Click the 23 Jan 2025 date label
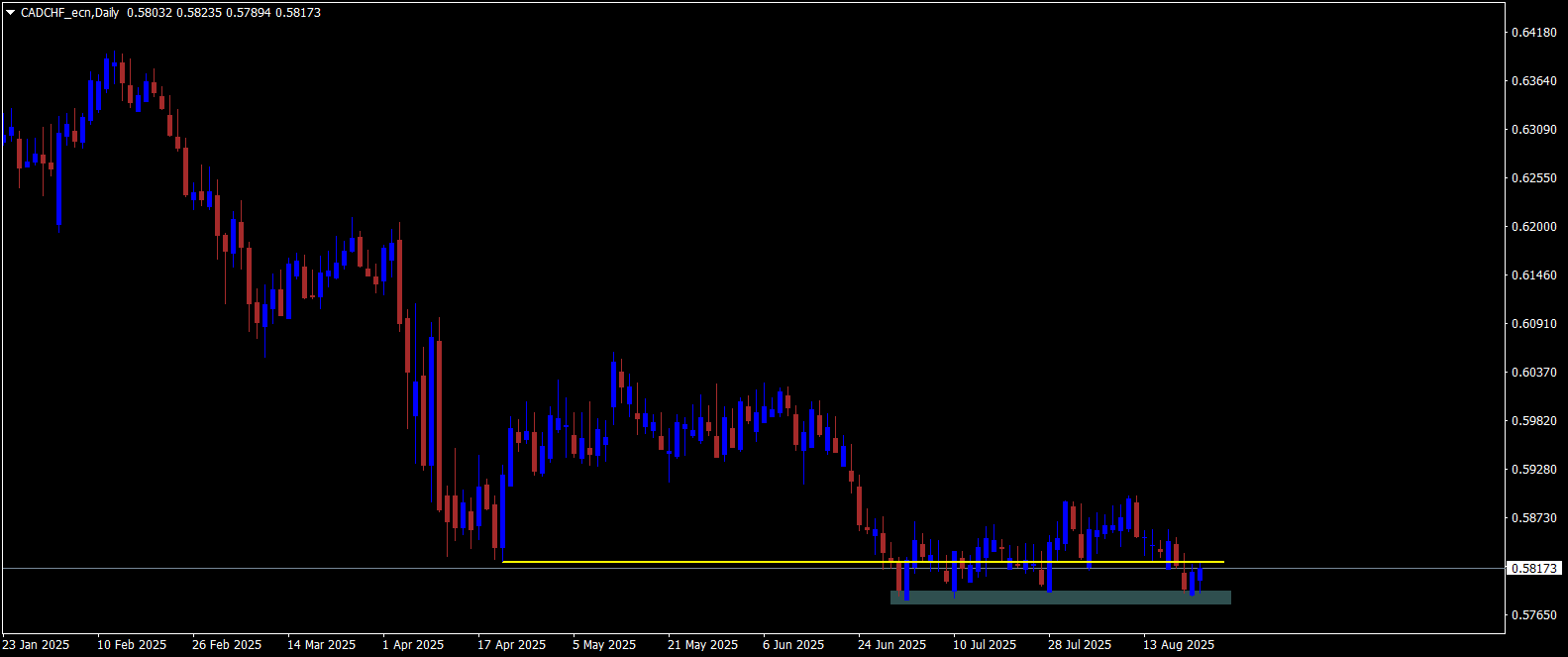This screenshot has height=657, width=1568. point(37,645)
